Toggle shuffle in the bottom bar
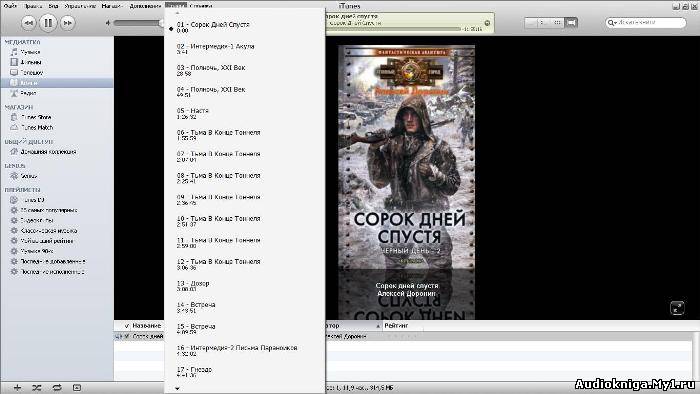The height and width of the screenshot is (394, 700). click(x=37, y=388)
